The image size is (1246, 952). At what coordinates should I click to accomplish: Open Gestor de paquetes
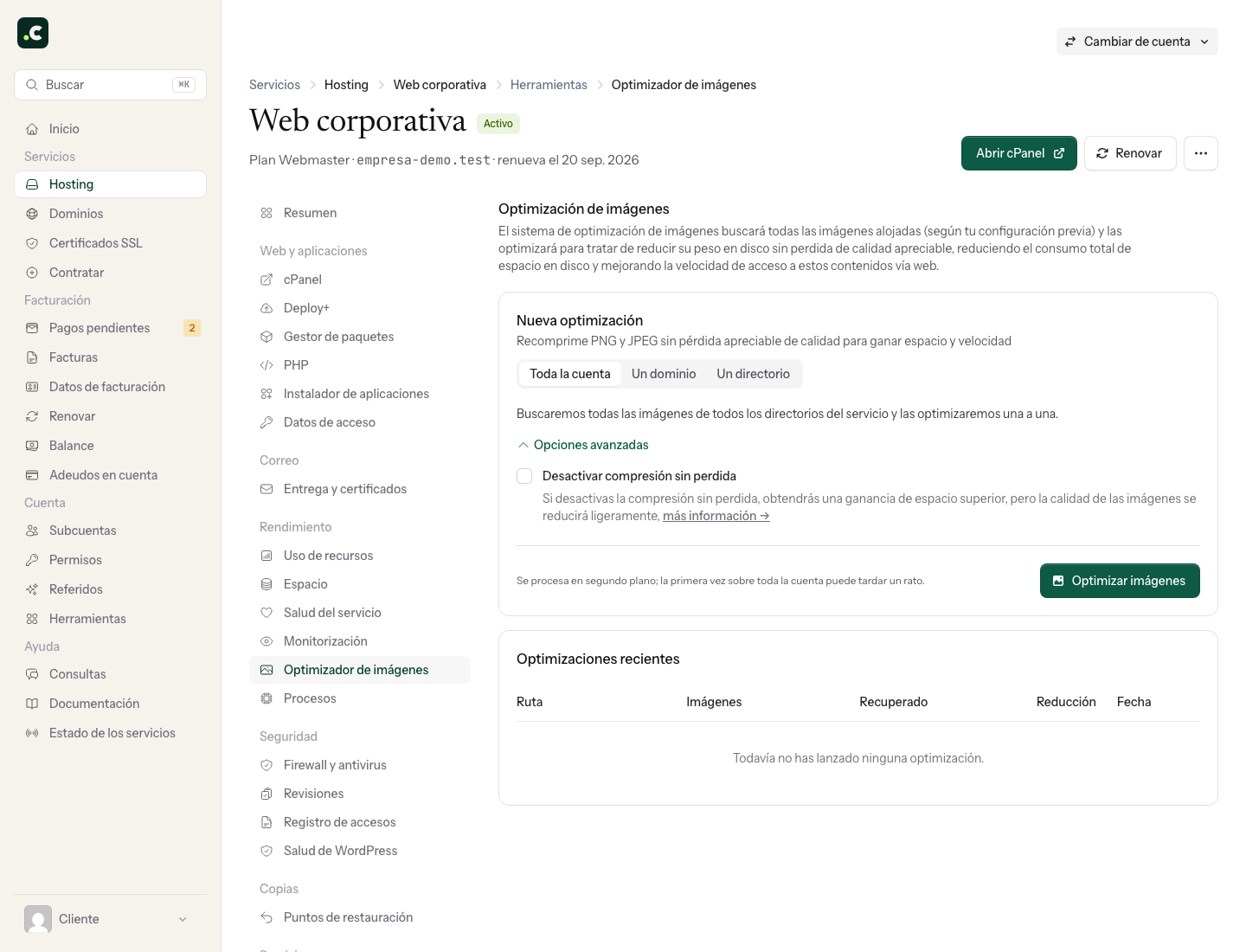360,337
